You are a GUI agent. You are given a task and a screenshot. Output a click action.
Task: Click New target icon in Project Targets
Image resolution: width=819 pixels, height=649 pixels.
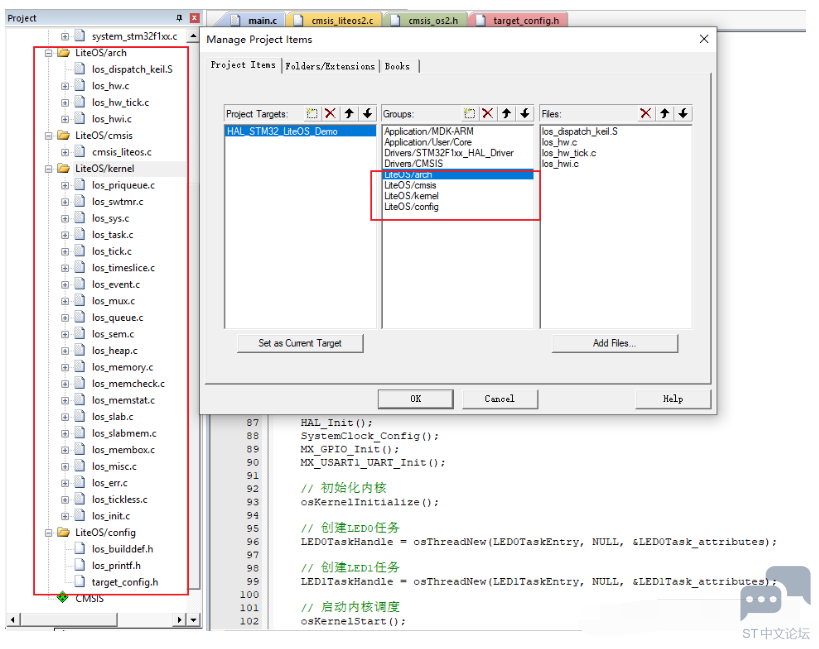tap(312, 113)
